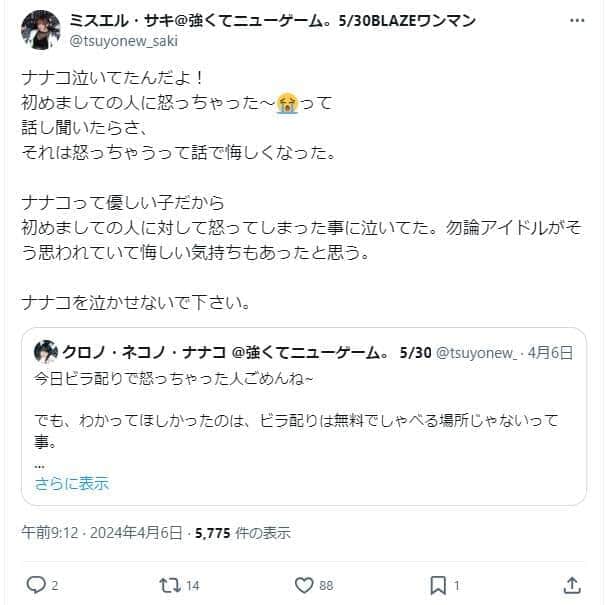This screenshot has width=607, height=605.
Task: Click the quoted handle @tsuyonew_
Action: point(476,353)
